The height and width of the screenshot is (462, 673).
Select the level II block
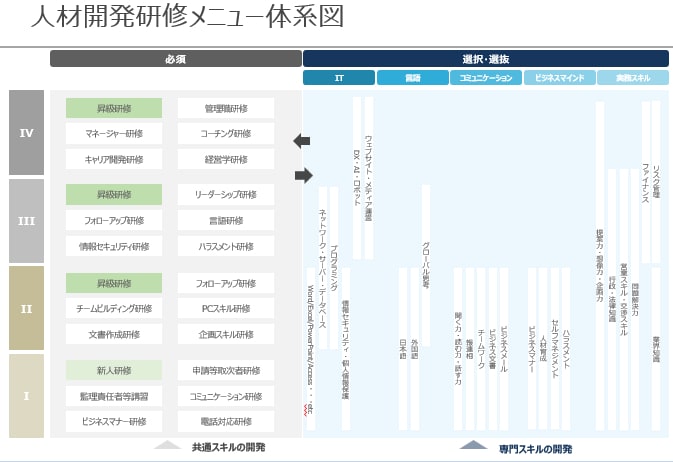coord(26,308)
